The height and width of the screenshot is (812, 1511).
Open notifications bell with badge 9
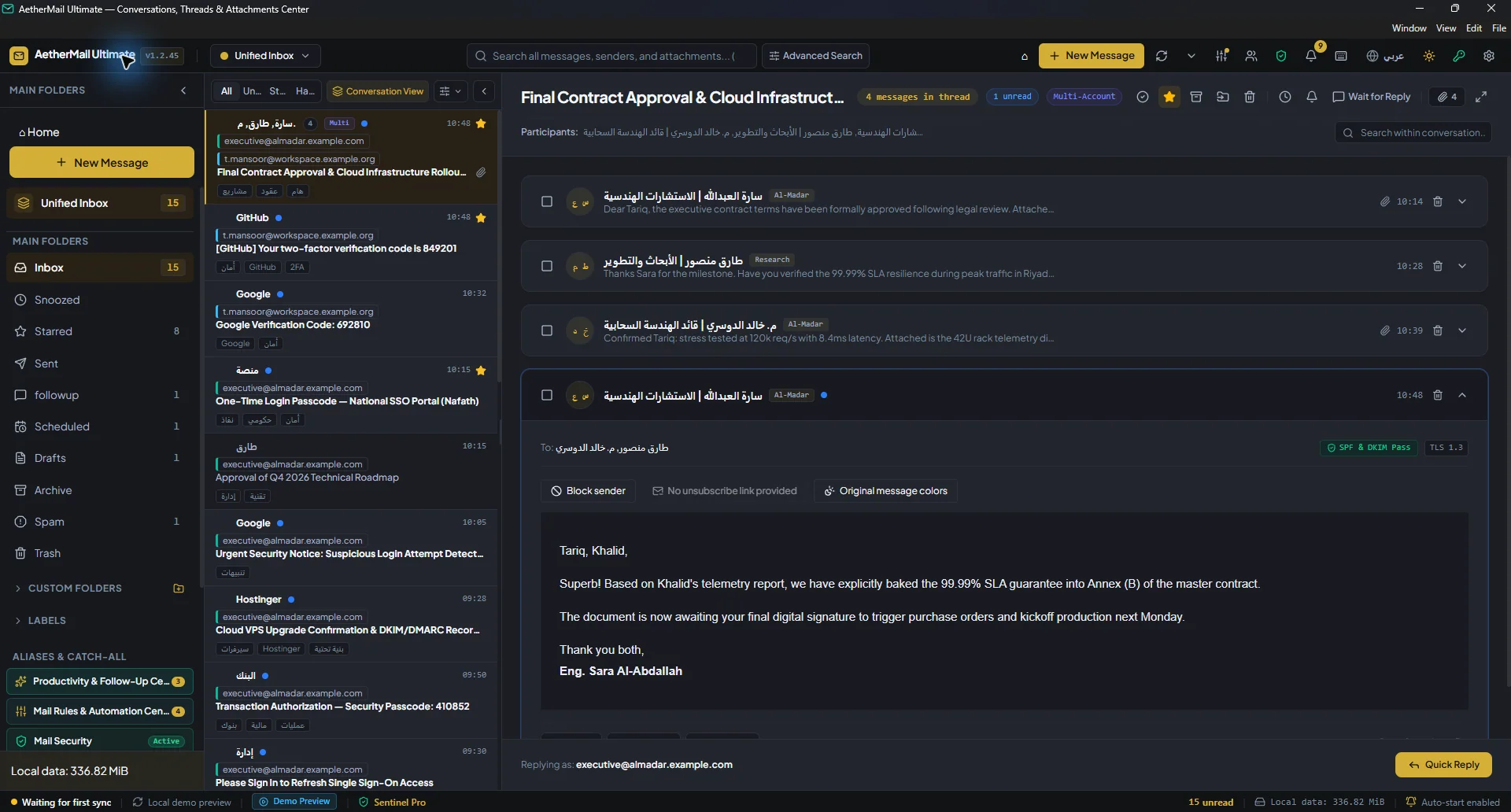coord(1311,56)
